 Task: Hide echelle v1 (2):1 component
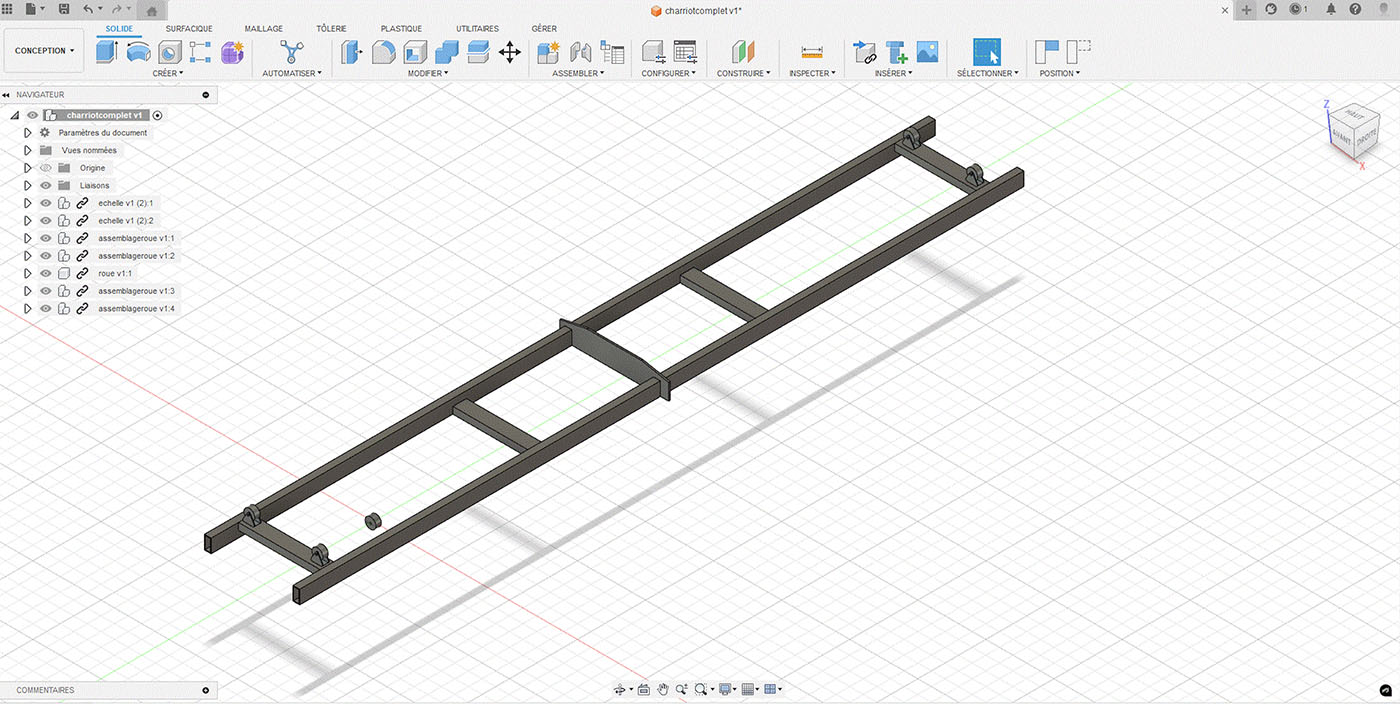[x=46, y=203]
